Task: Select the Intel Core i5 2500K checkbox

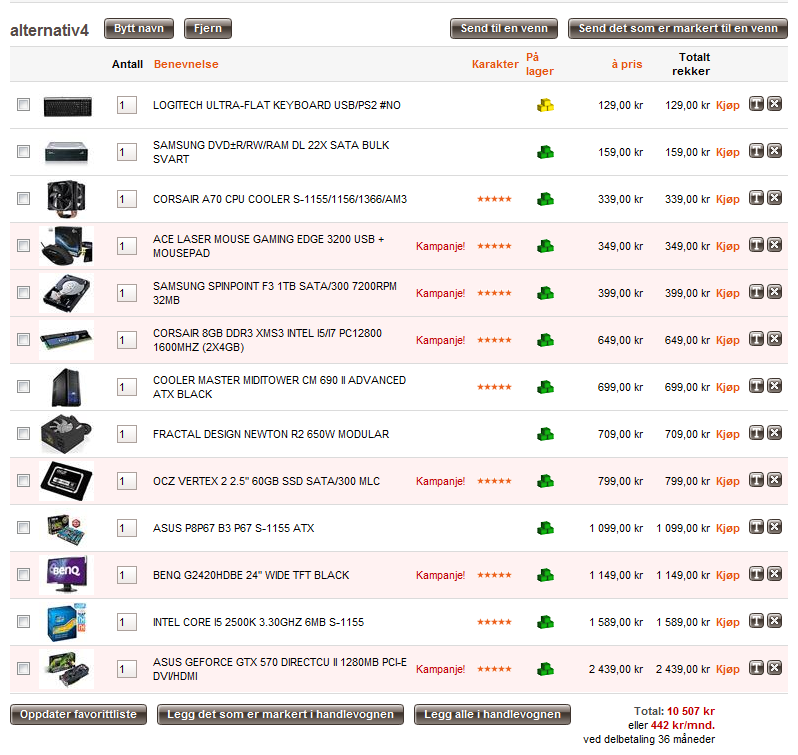Action: pyautogui.click(x=23, y=622)
